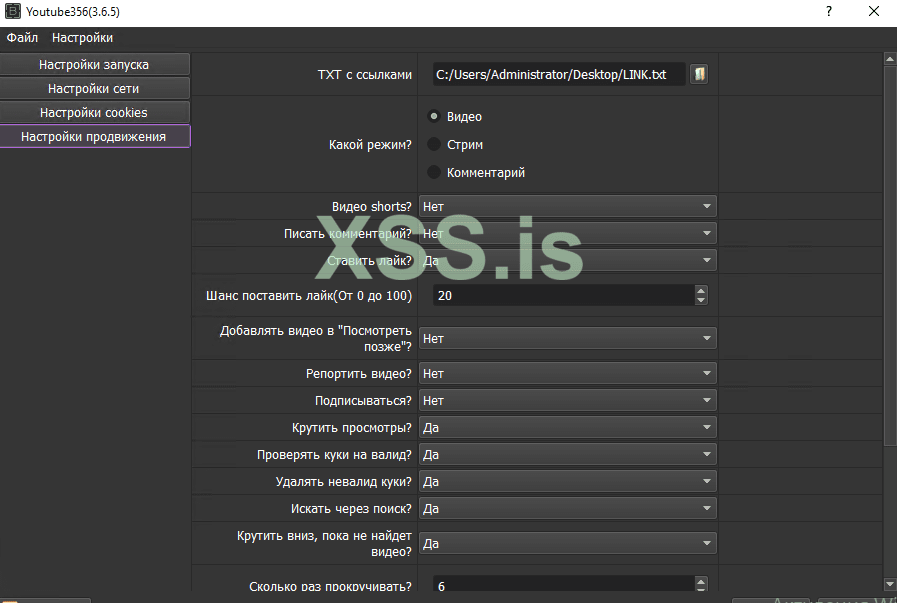Click the Подписываться? label

(363, 400)
